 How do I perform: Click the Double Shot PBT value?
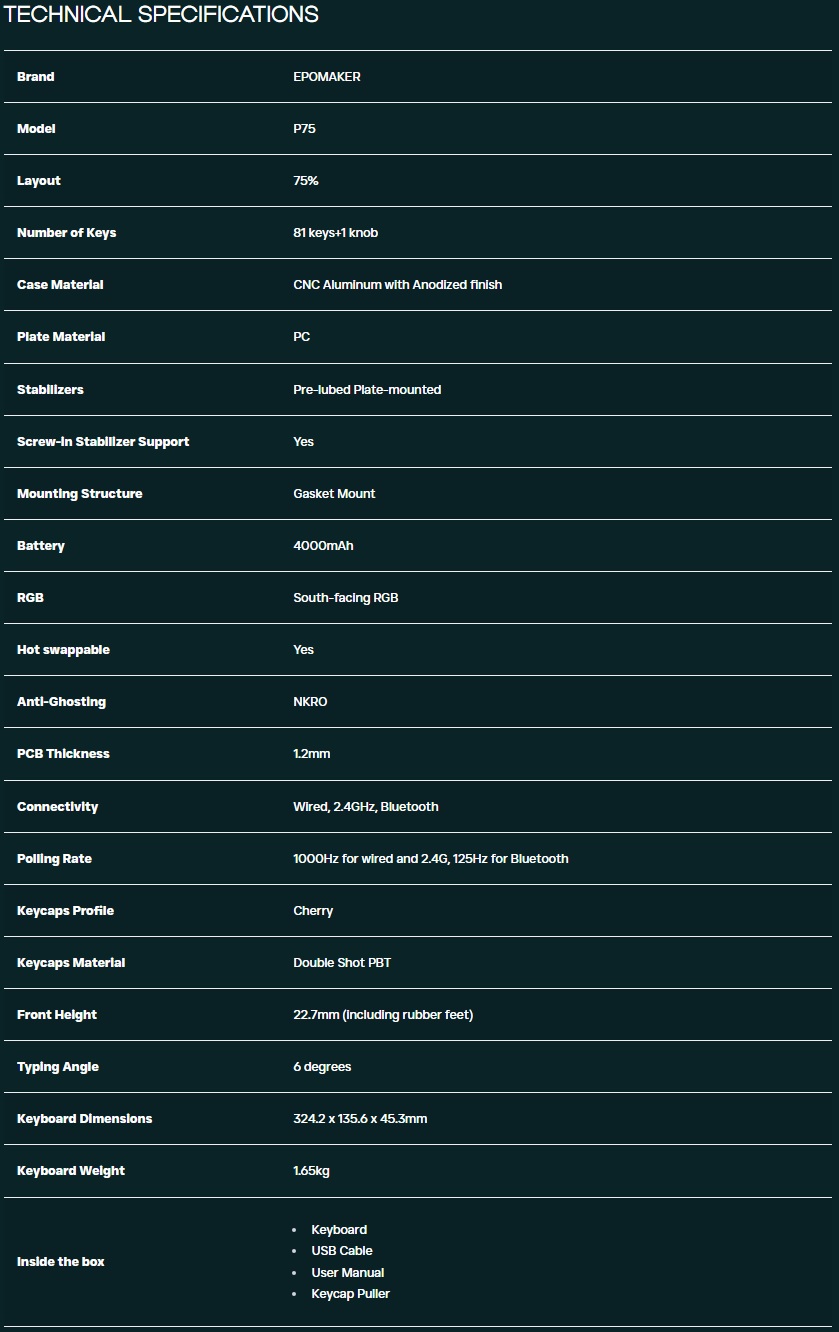[x=342, y=963]
